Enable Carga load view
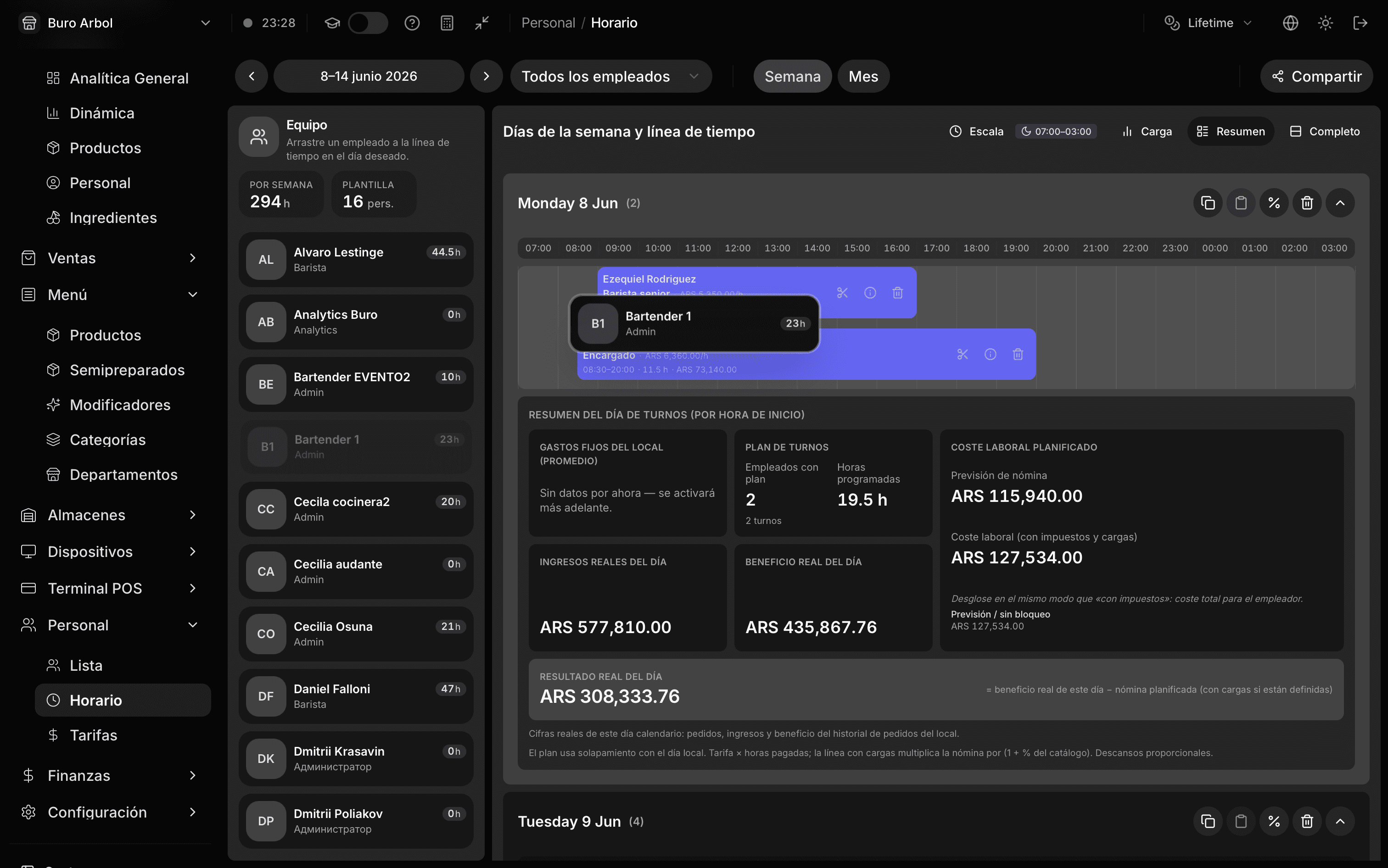The image size is (1388, 868). [1147, 132]
